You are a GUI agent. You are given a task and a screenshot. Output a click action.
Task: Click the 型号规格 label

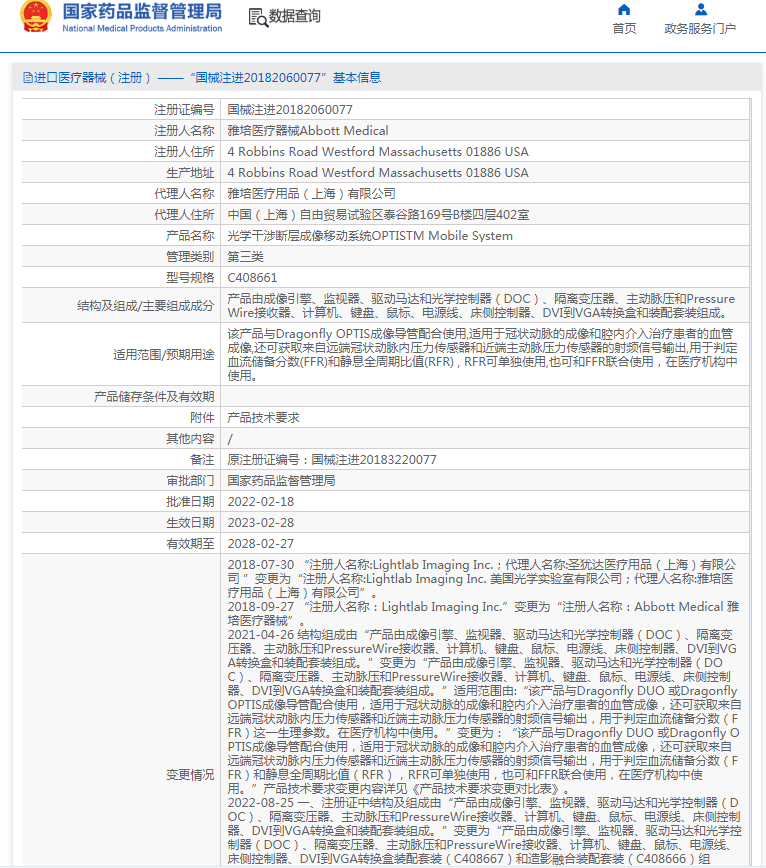[190, 278]
